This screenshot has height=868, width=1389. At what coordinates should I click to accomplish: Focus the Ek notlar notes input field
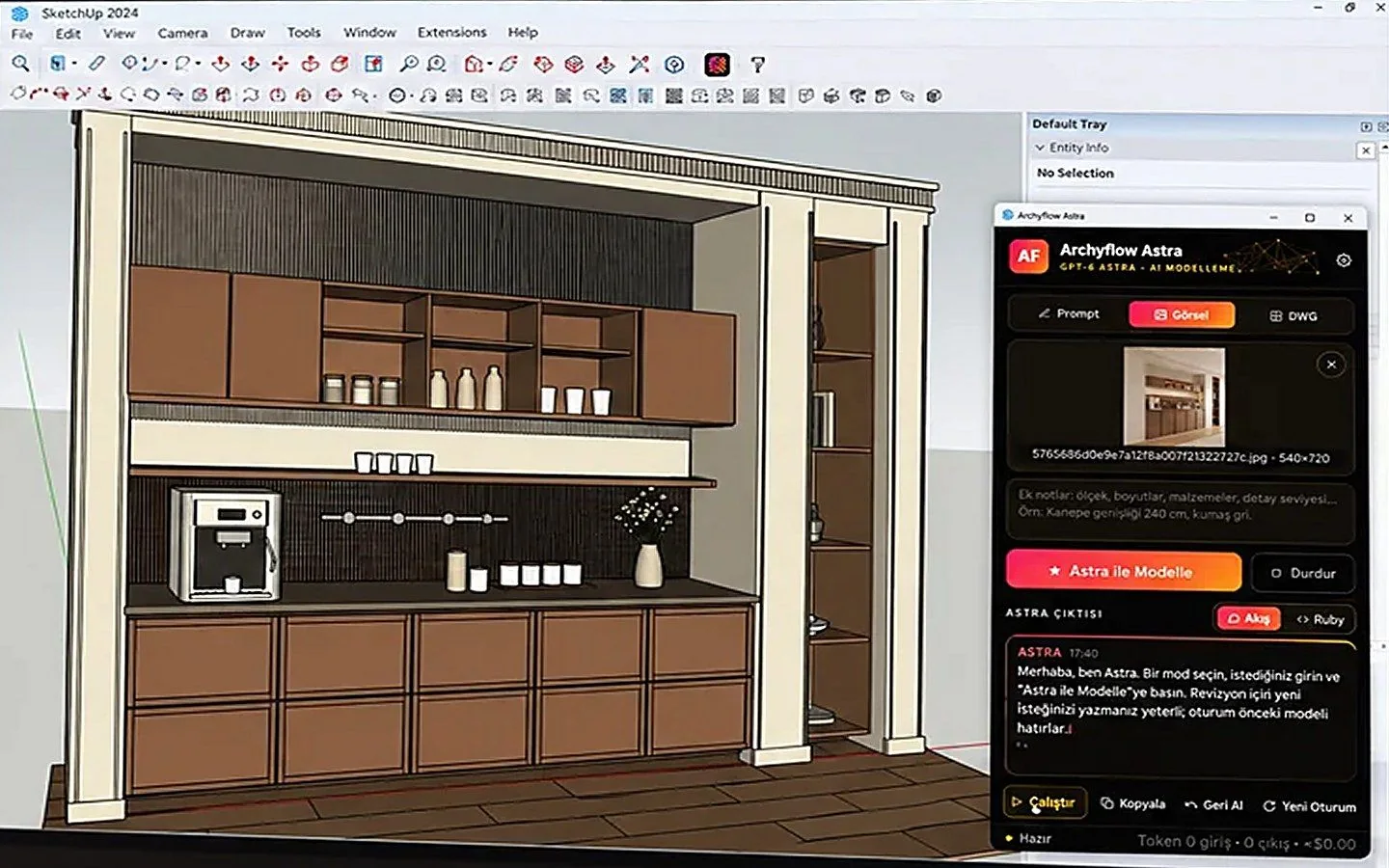tap(1180, 512)
